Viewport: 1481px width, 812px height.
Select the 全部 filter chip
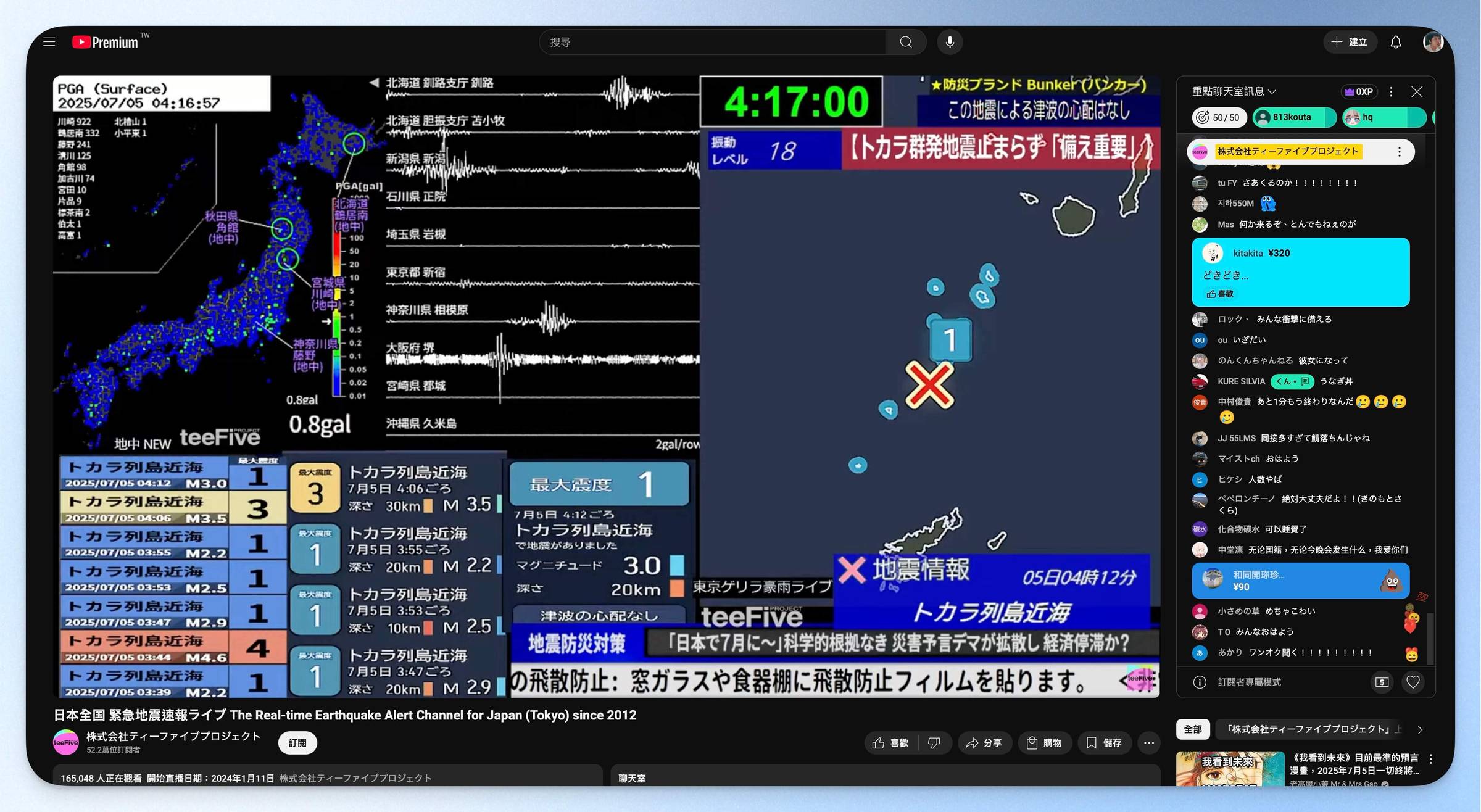[1192, 729]
